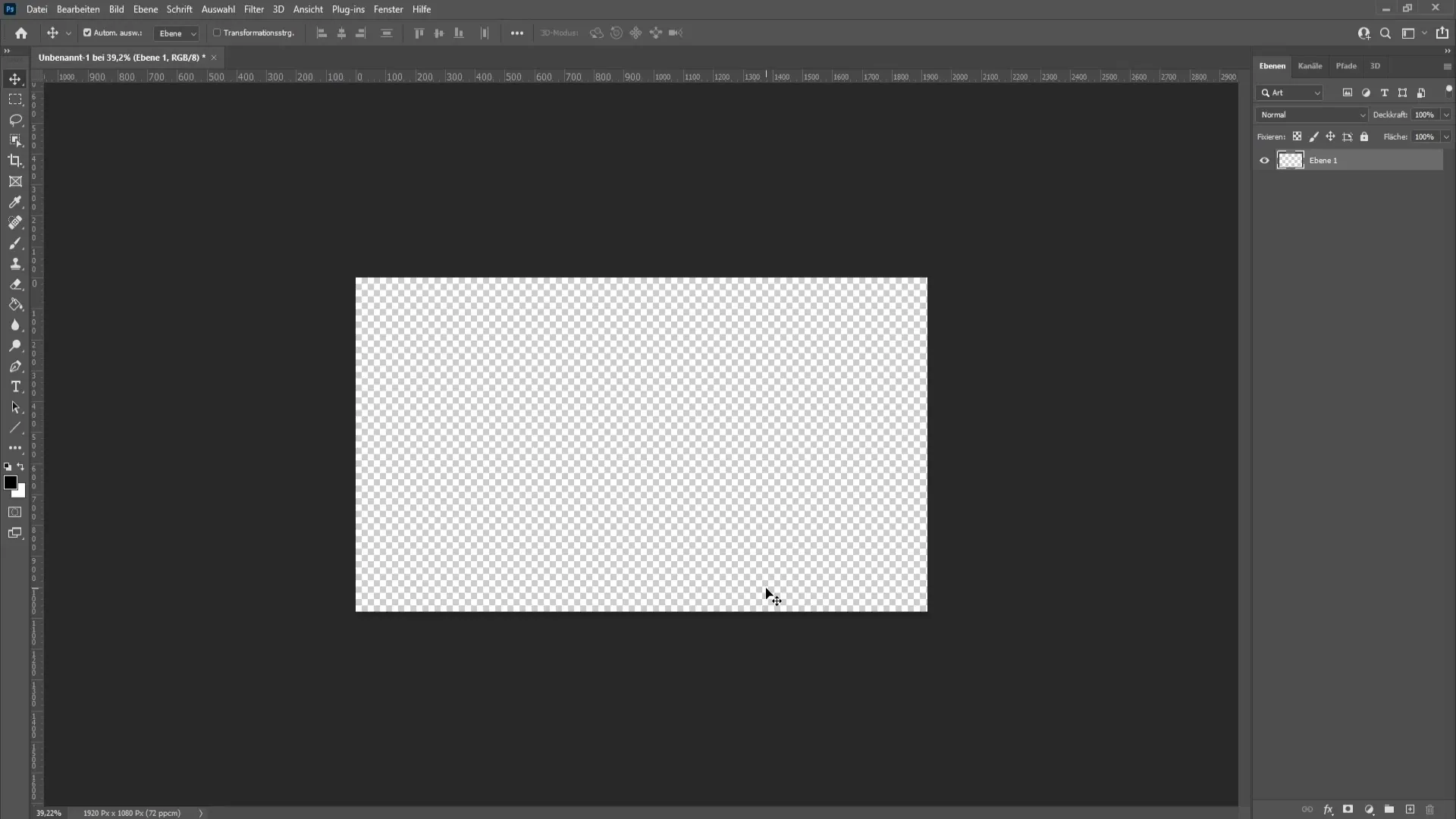Select the Brush tool
This screenshot has width=1456, height=819.
(x=15, y=242)
